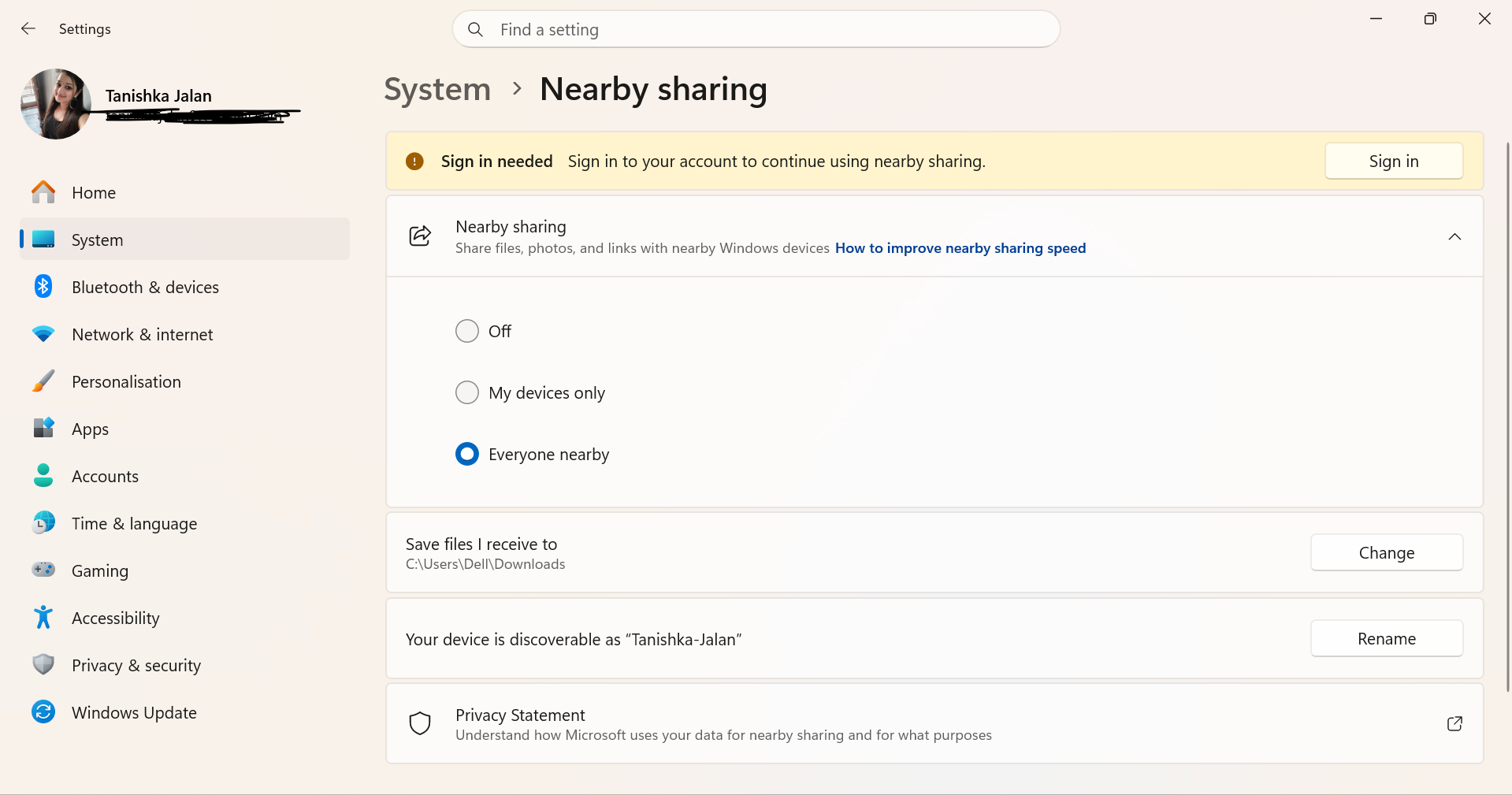Open Accessibility settings page
Viewport: 1512px width, 795px height.
pos(184,618)
